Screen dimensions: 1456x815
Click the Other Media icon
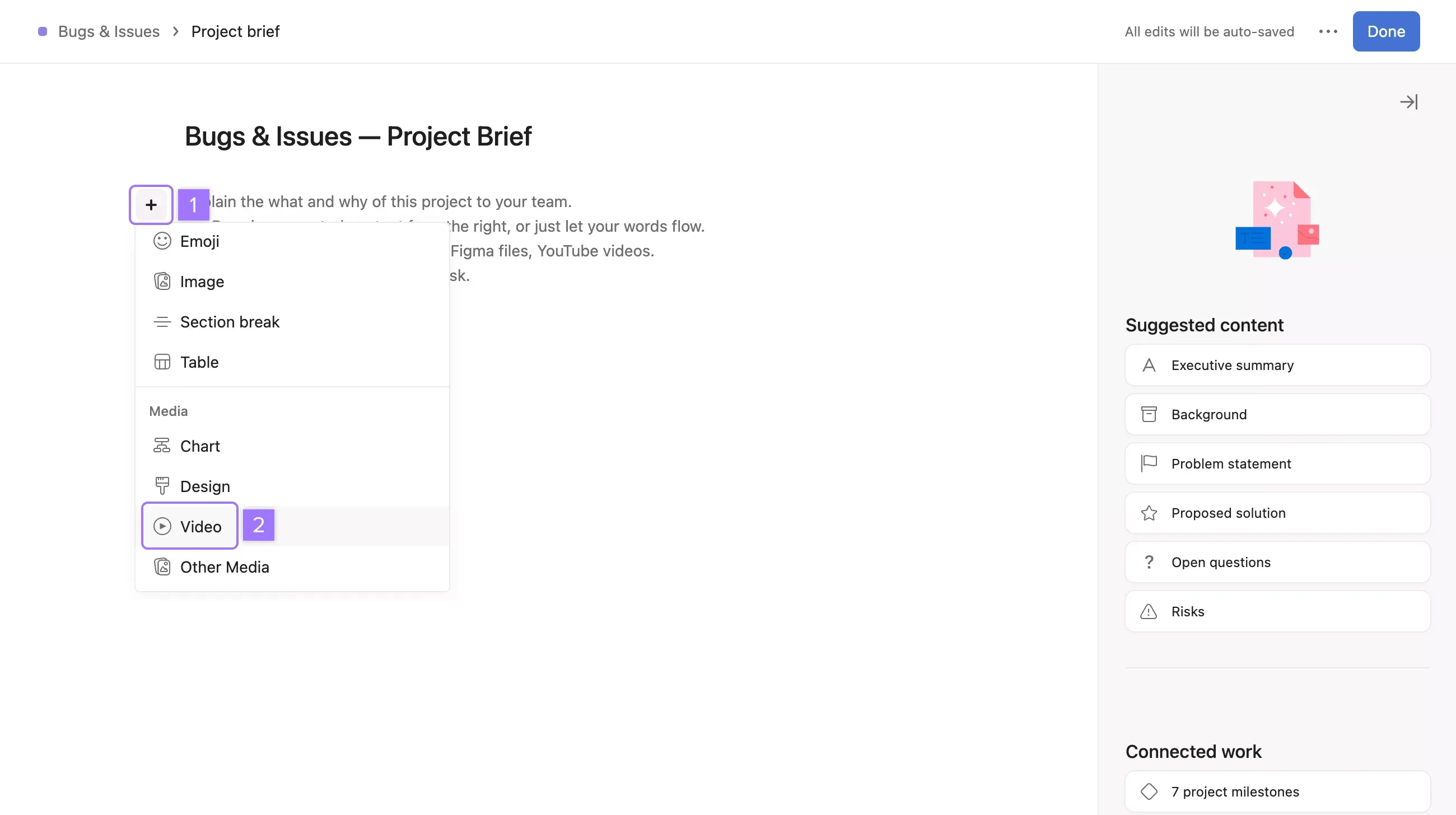(x=162, y=566)
